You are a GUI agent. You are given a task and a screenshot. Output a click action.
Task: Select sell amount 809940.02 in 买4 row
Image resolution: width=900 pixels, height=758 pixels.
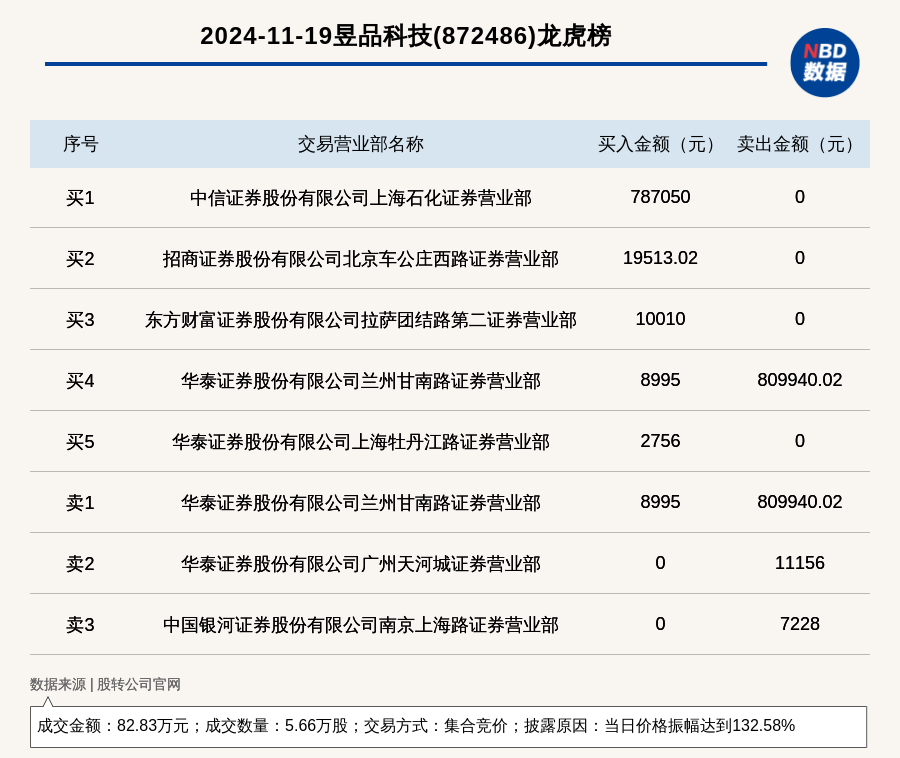pyautogui.click(x=800, y=380)
